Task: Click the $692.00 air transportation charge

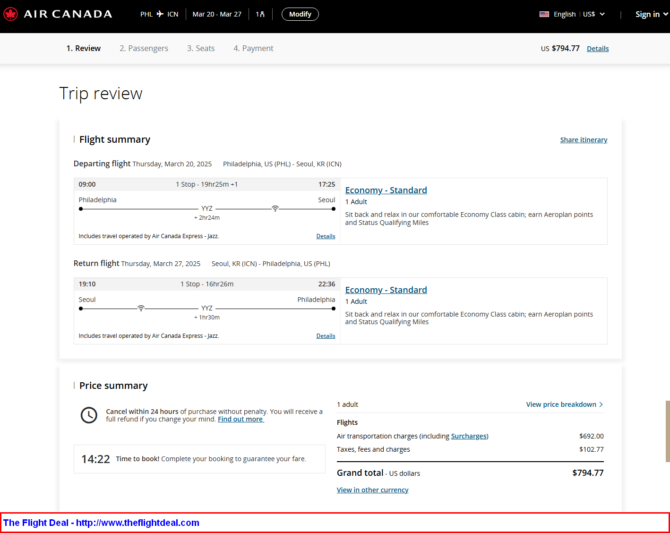Action: 591,436
